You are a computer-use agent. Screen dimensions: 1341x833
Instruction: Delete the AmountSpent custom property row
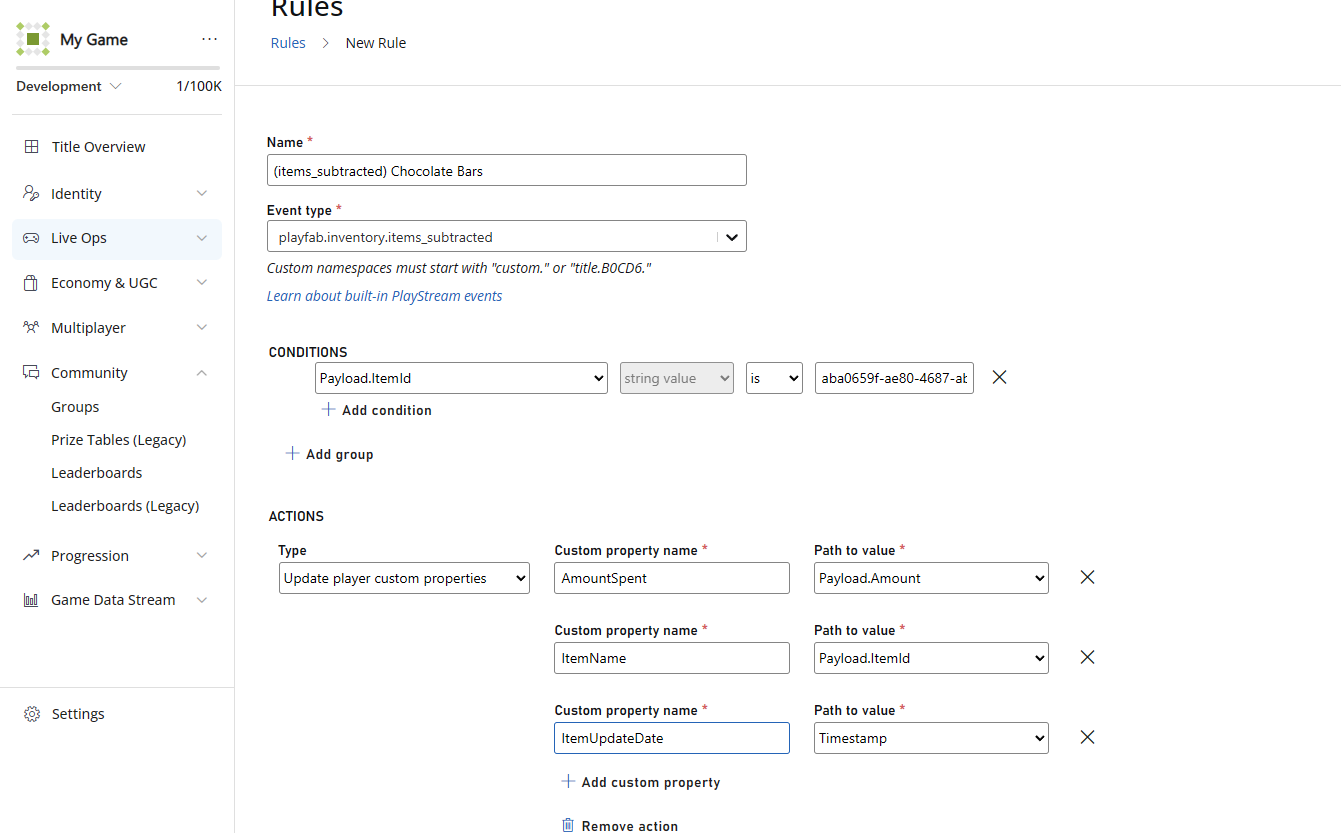pyautogui.click(x=1087, y=577)
